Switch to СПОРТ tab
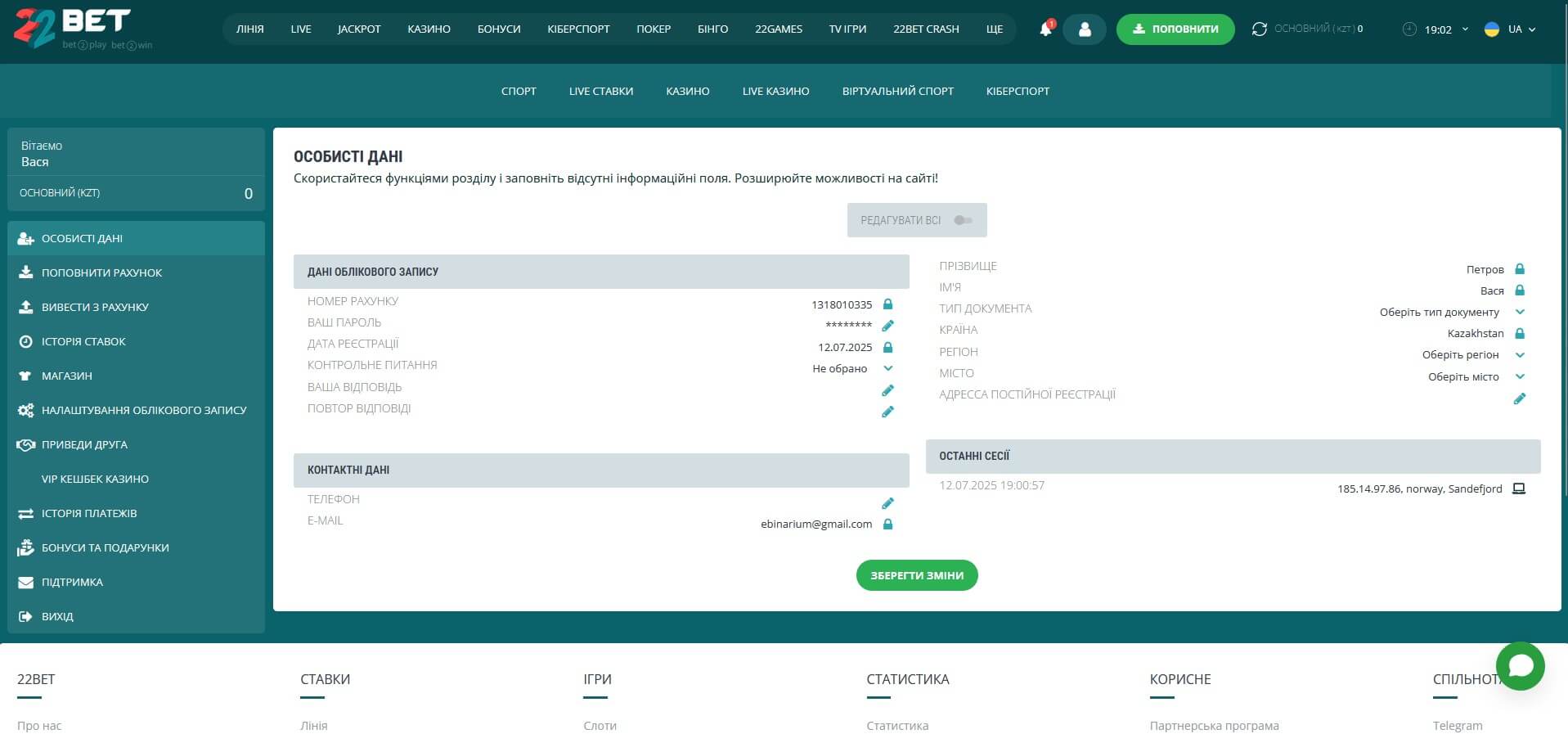 point(519,91)
